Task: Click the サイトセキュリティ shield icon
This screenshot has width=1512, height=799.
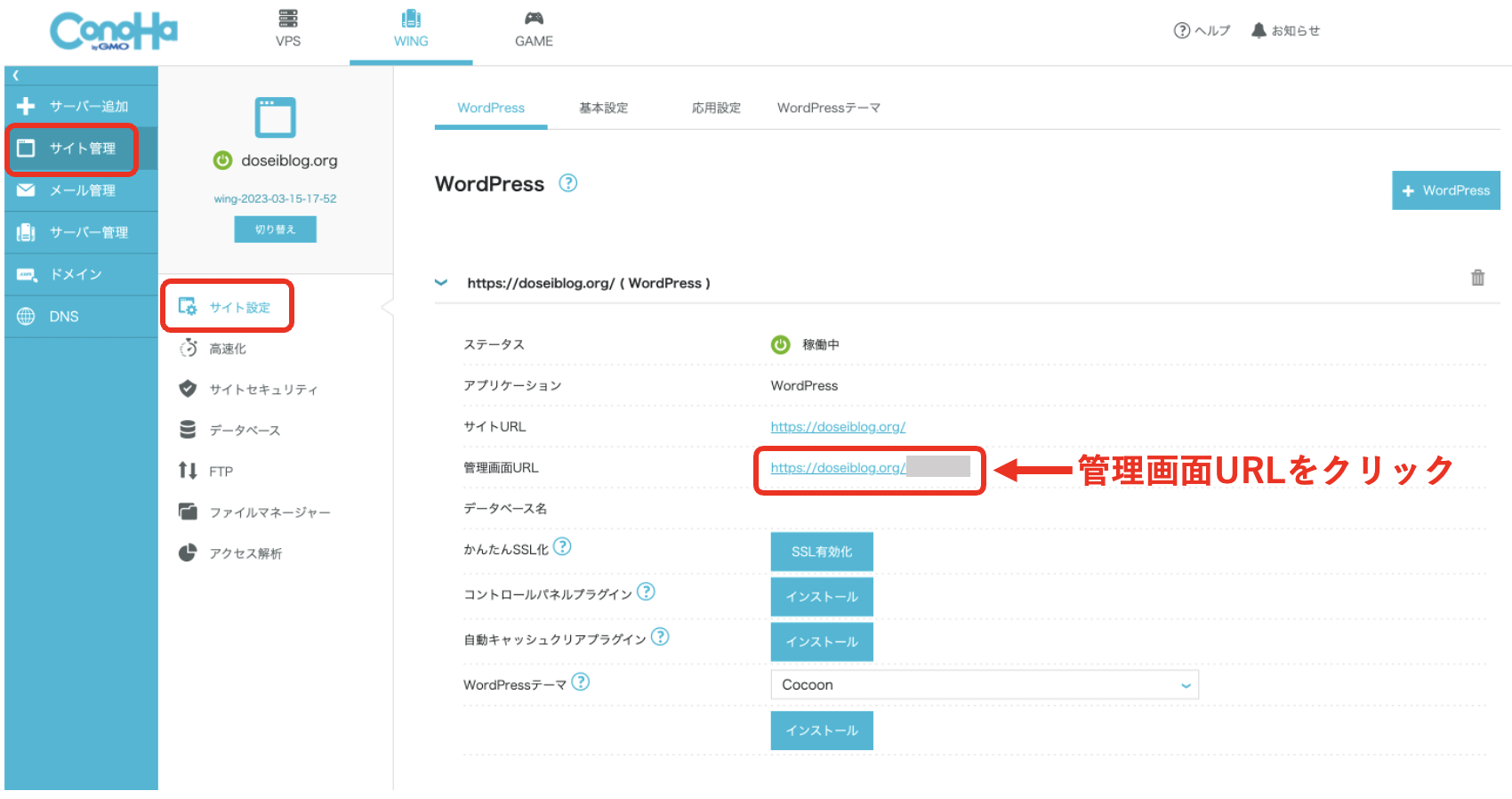Action: (x=188, y=389)
